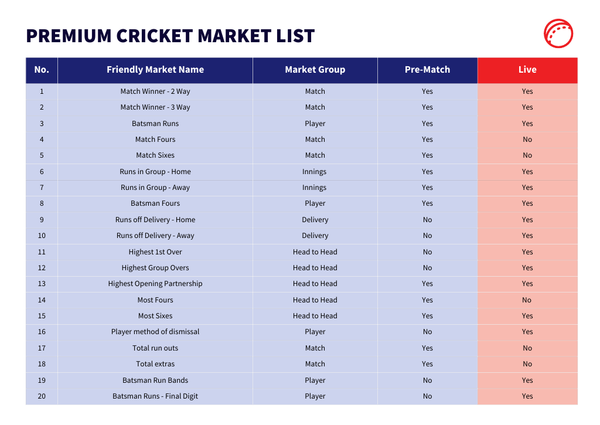
Task: Select 'Batsman Runs - Final Digit' market name
Action: click(155, 396)
